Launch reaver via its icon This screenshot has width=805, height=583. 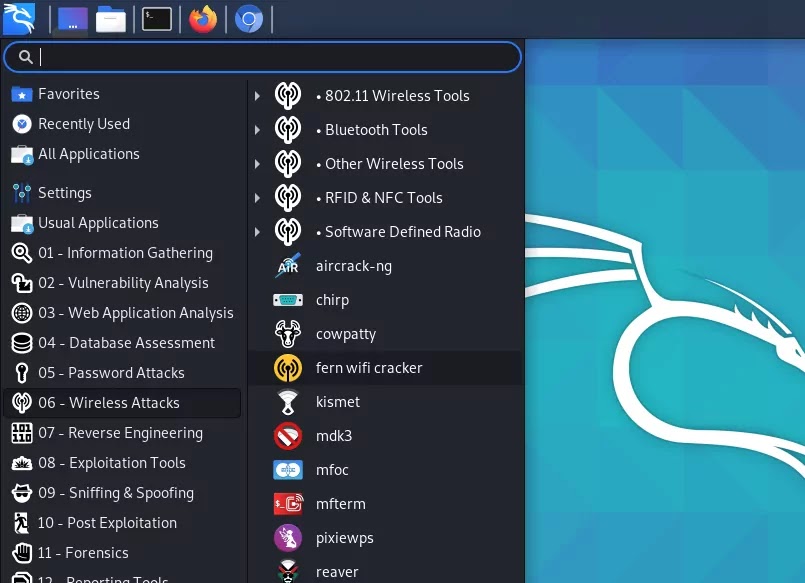click(x=288, y=571)
